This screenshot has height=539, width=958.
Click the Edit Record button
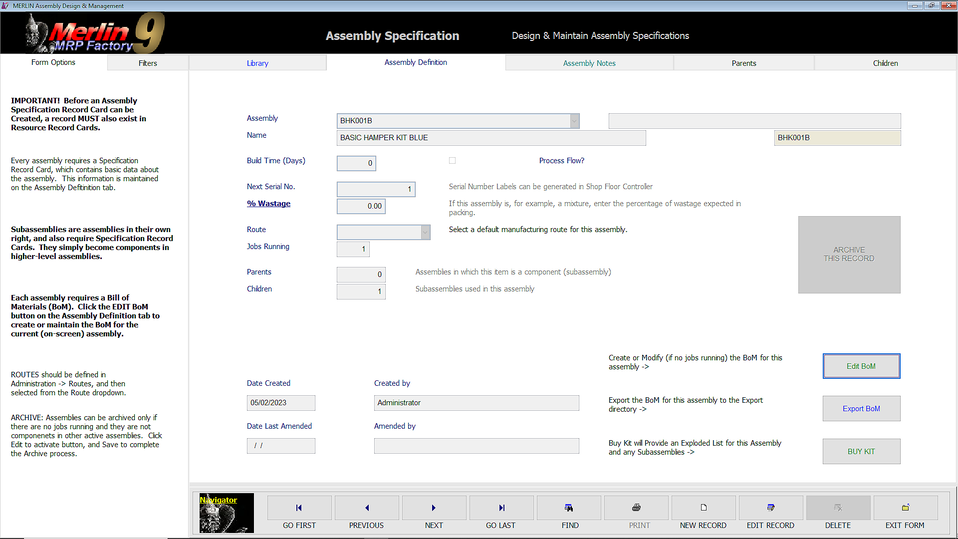tap(771, 513)
